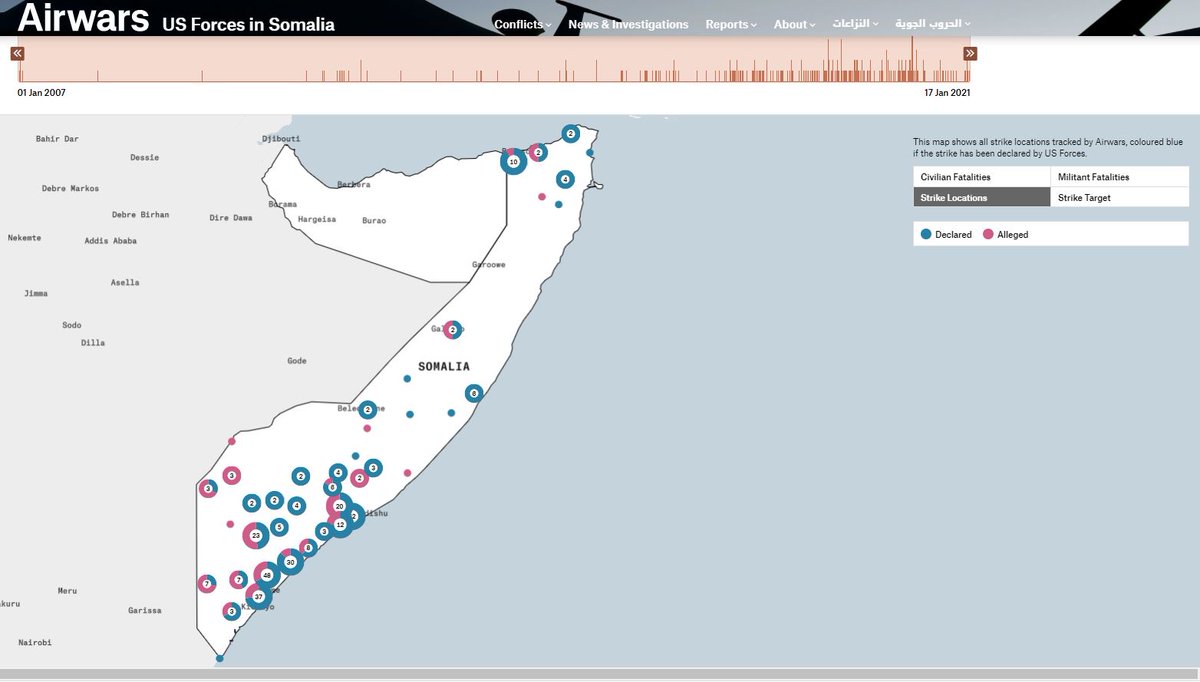Click the declared strike marker labeled 10 near Bosaso
The width and height of the screenshot is (1200, 682).
point(513,161)
